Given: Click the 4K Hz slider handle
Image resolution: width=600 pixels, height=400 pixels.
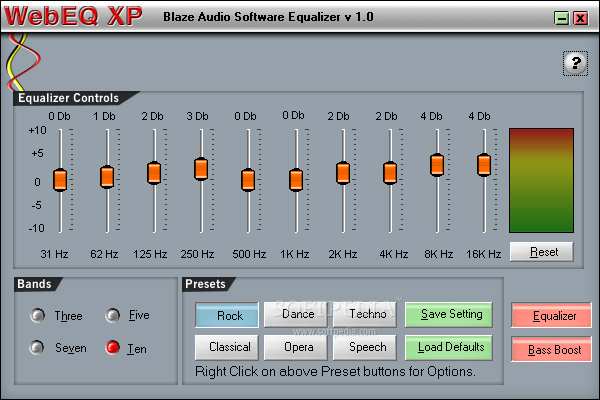Looking at the screenshot, I should 390,173.
